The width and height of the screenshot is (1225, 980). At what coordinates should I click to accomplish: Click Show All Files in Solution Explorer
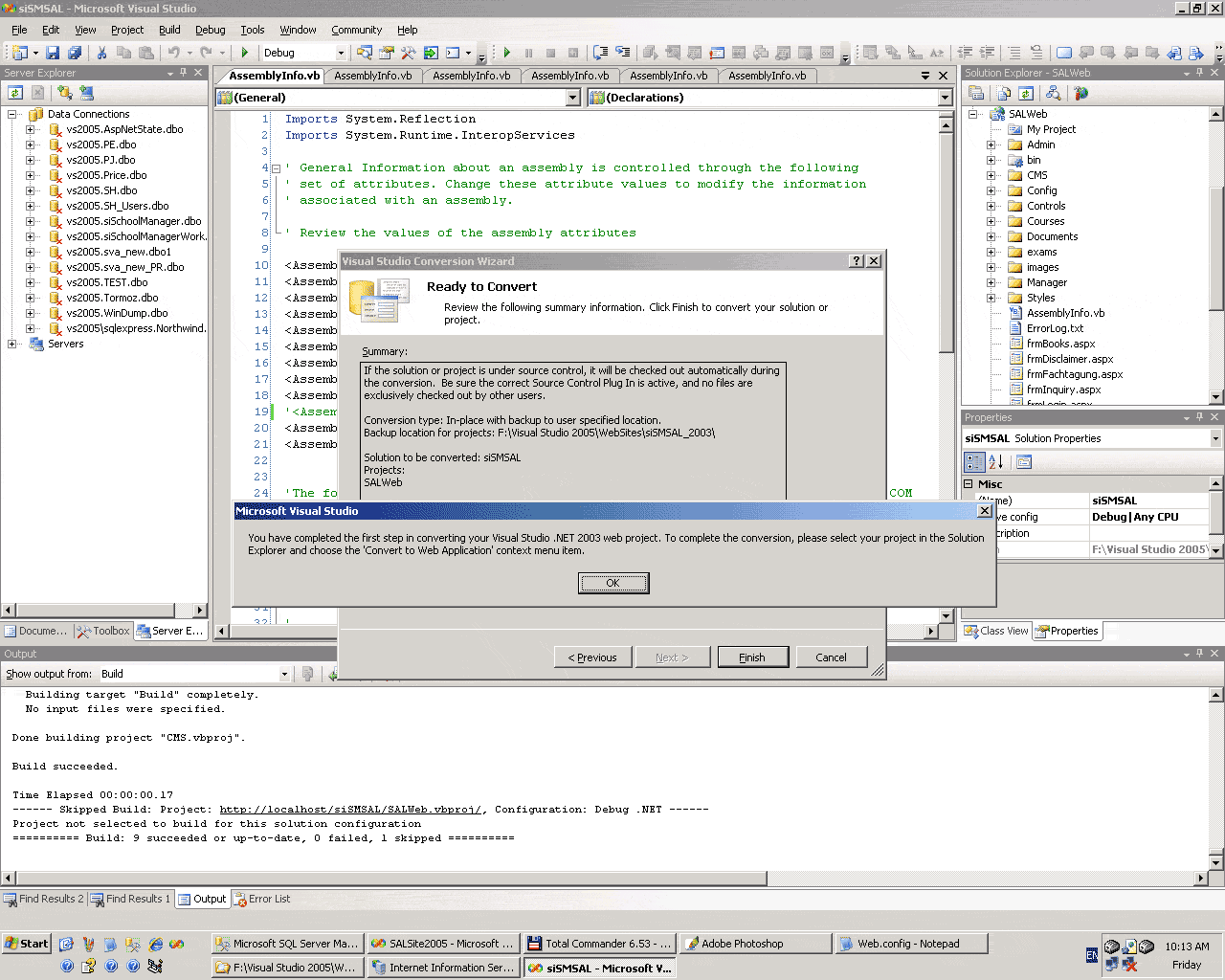tap(1004, 93)
